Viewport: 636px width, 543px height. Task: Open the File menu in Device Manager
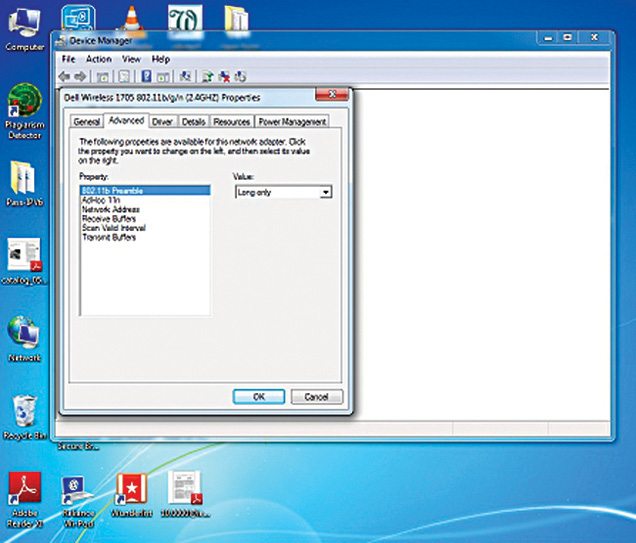tap(69, 59)
